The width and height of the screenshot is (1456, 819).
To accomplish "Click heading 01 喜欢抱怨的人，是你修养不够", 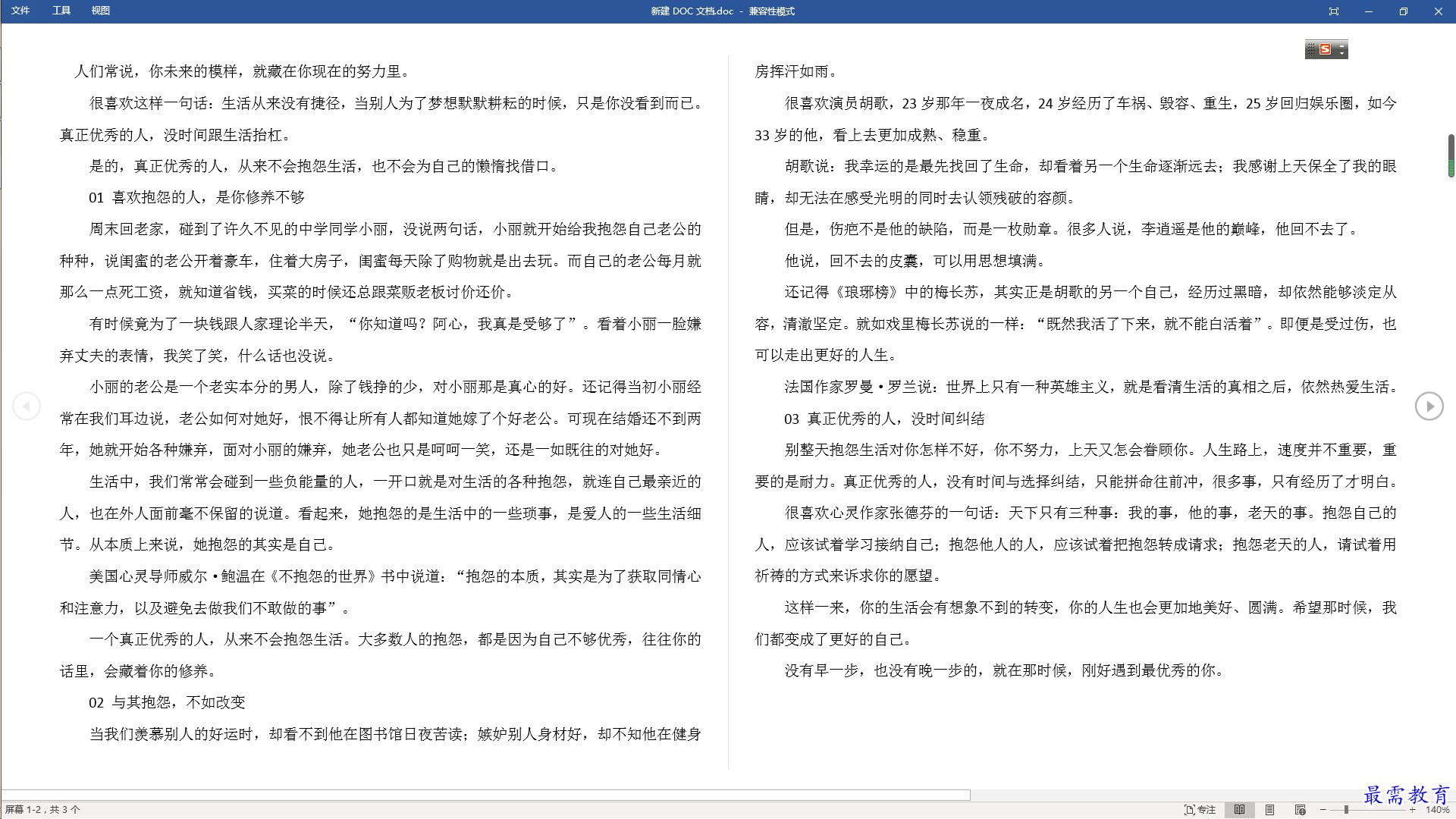I will tap(196, 198).
